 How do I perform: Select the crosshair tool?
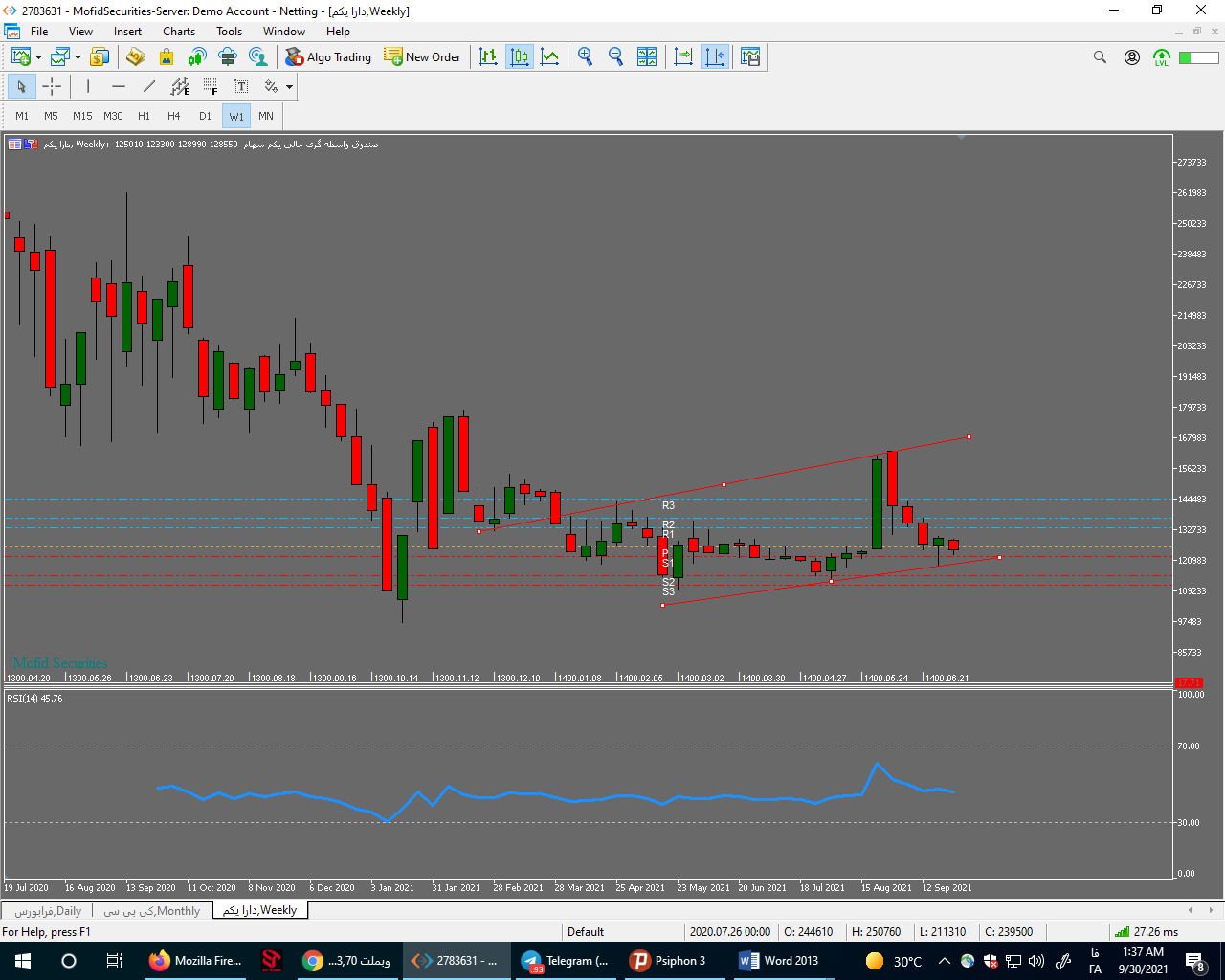point(52,87)
